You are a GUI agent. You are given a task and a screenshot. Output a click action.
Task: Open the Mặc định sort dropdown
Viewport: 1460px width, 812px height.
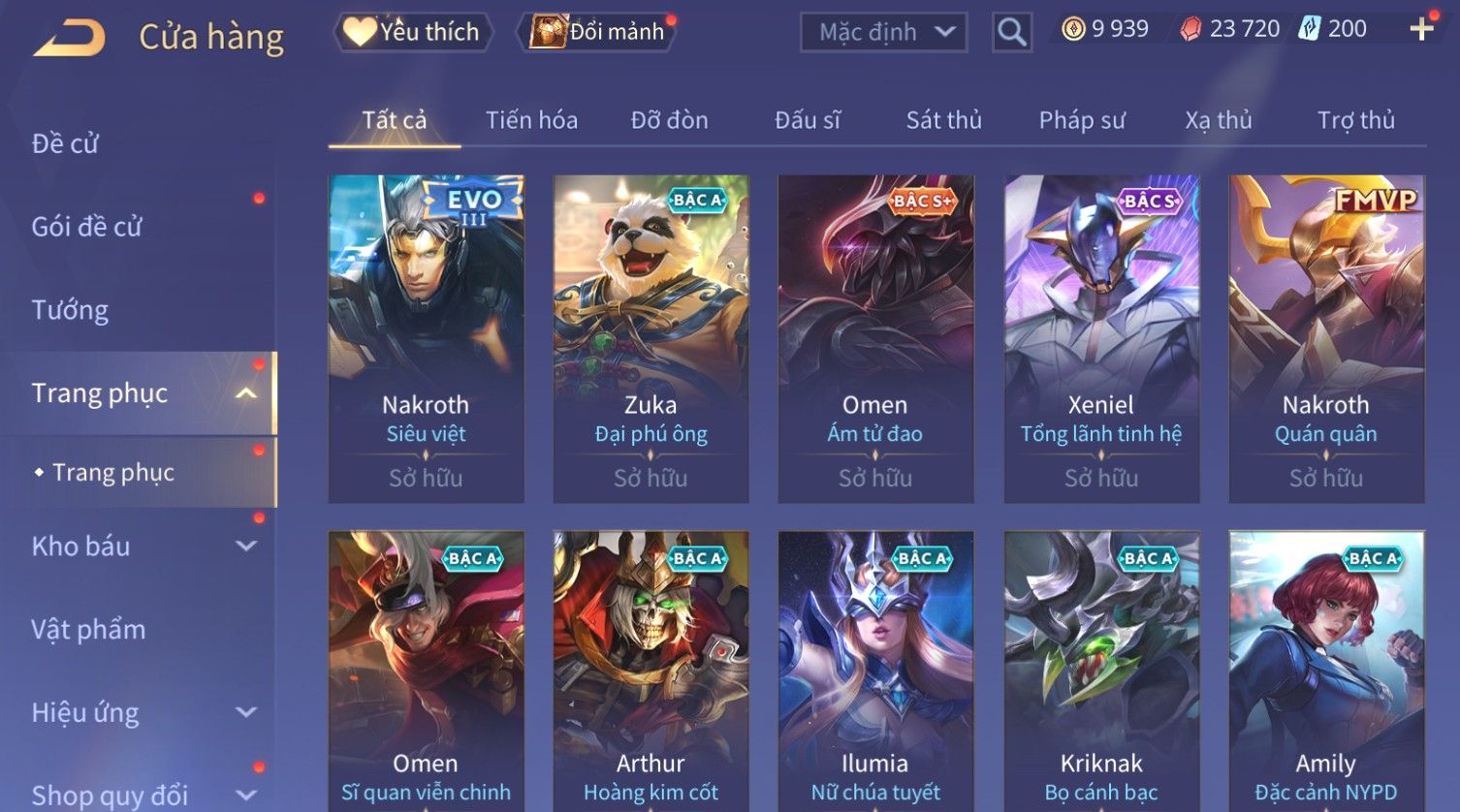pos(884,32)
